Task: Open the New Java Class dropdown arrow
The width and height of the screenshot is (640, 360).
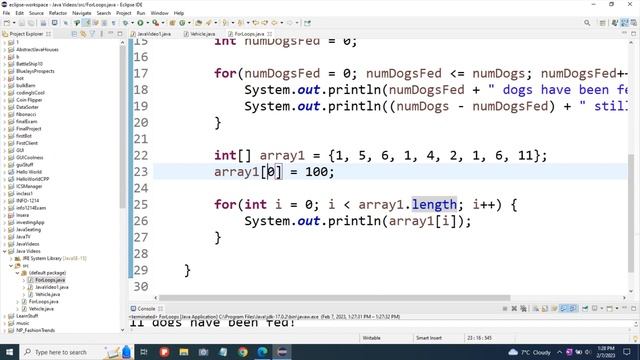Action: click(189, 23)
